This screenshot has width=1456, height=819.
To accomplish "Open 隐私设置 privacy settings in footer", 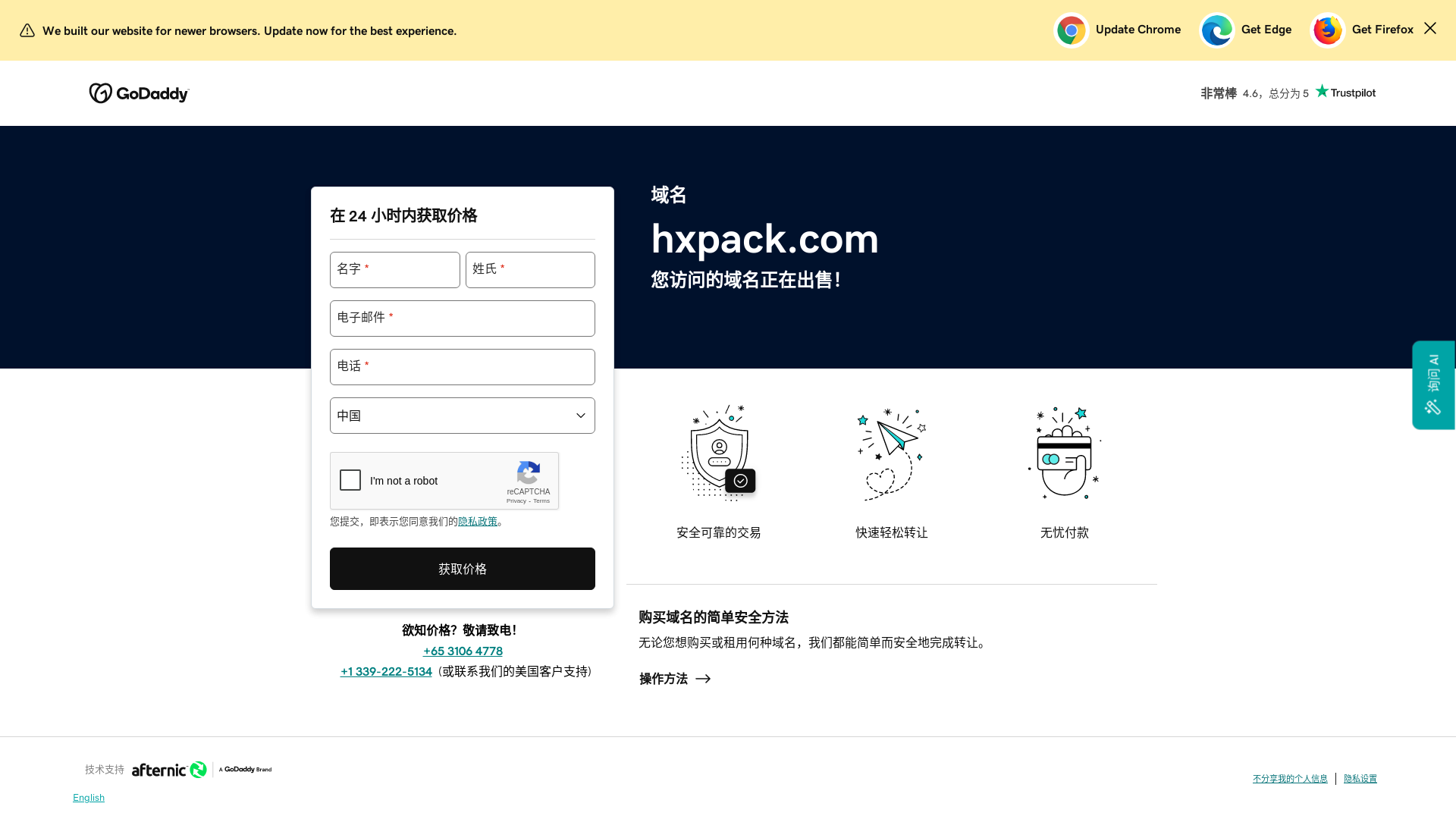I will (1360, 779).
